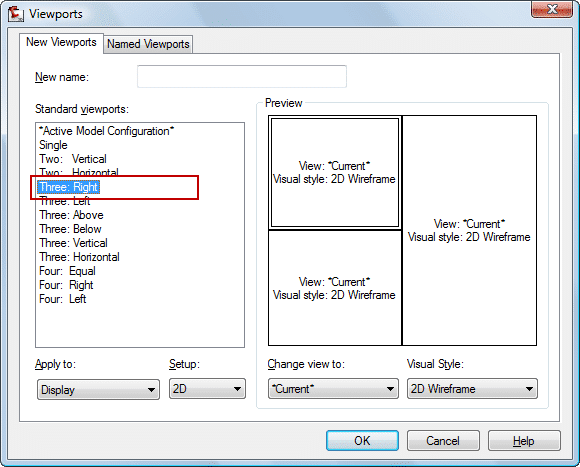Choose Three: Above viewport layout

click(x=71, y=215)
